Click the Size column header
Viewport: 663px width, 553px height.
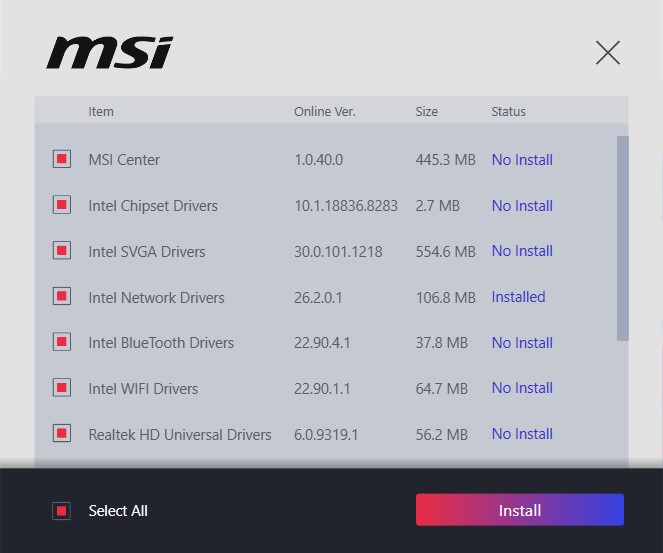426,111
